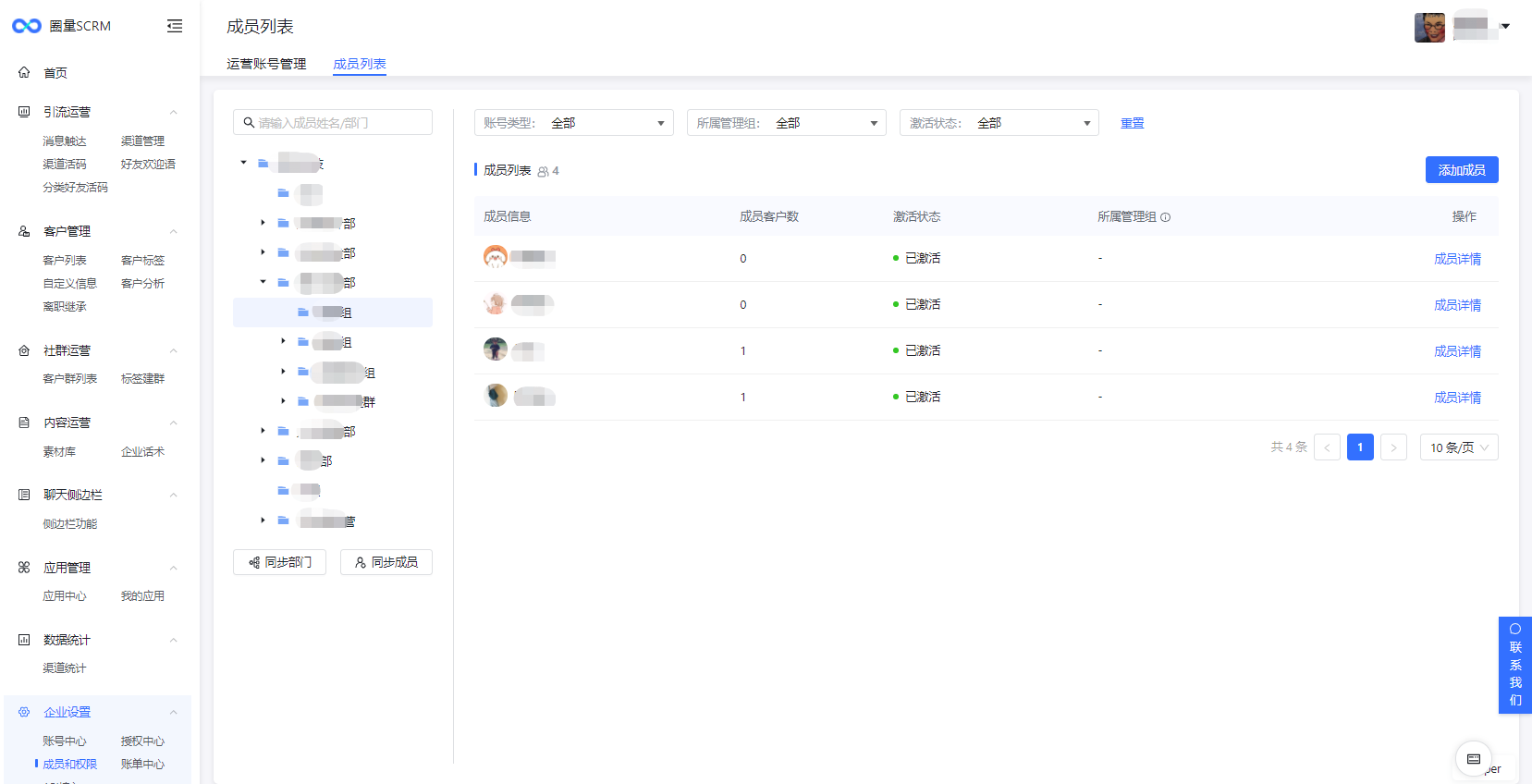The width and height of the screenshot is (1532, 784).
Task: Open the 账号类型 dropdown
Action: pyautogui.click(x=573, y=123)
